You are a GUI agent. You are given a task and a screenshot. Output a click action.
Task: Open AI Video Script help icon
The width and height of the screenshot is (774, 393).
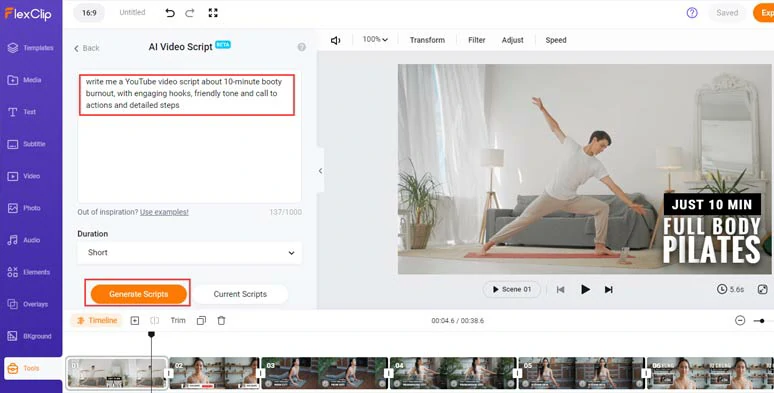pos(302,47)
